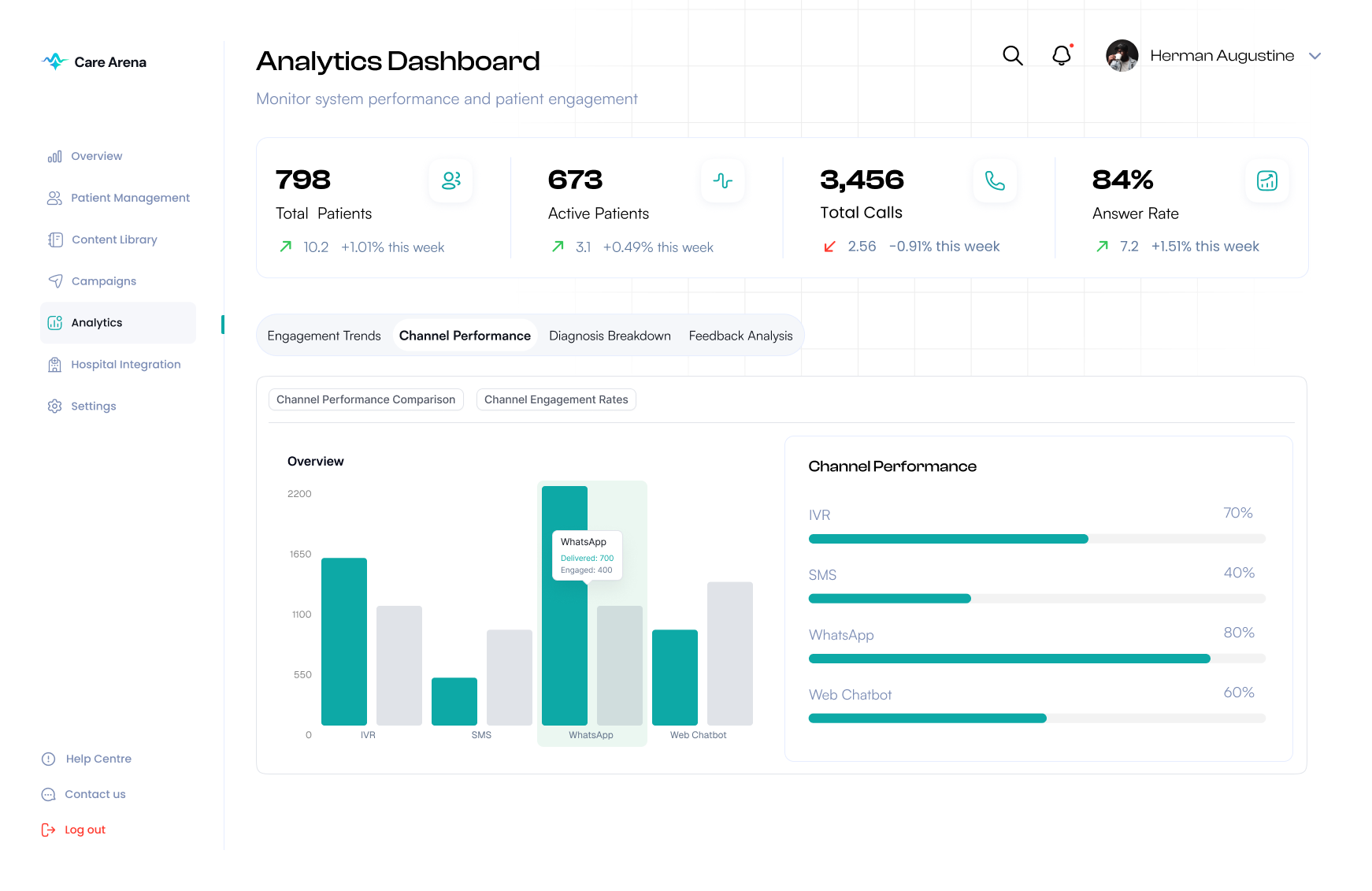Image resolution: width=1372 pixels, height=891 pixels.
Task: Click the Total Patients users icon
Action: click(451, 180)
